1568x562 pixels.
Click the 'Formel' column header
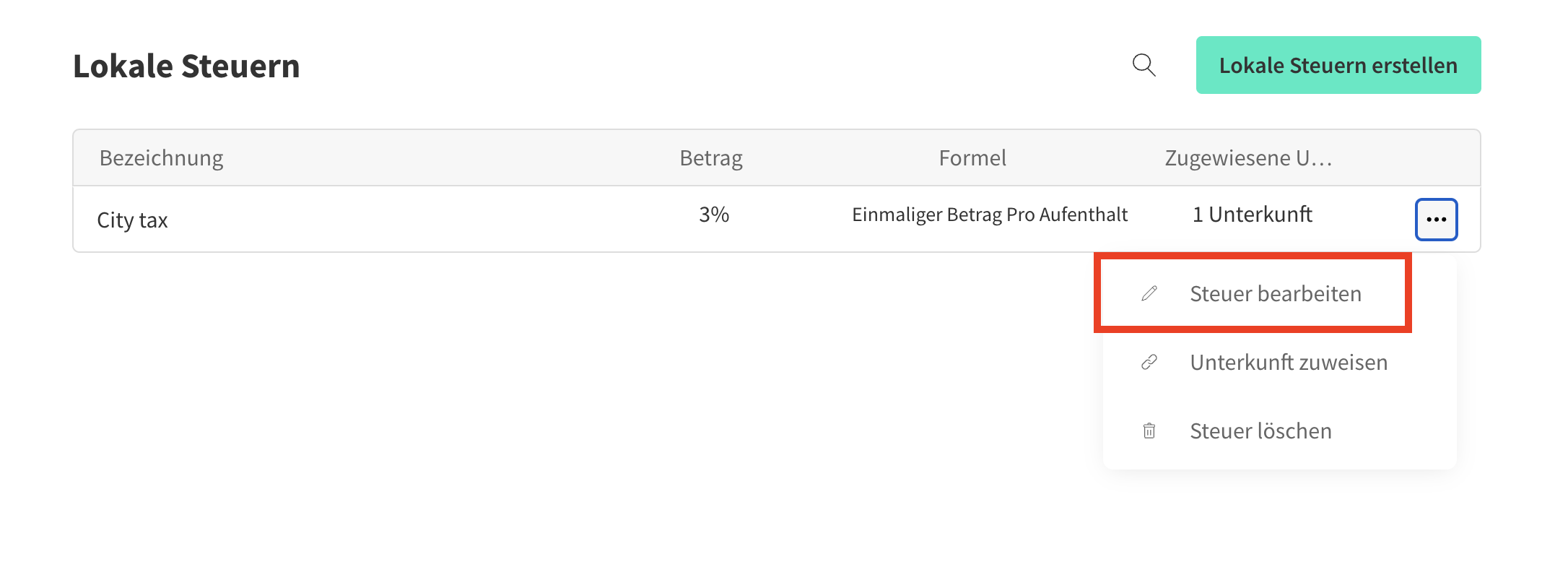tap(972, 158)
